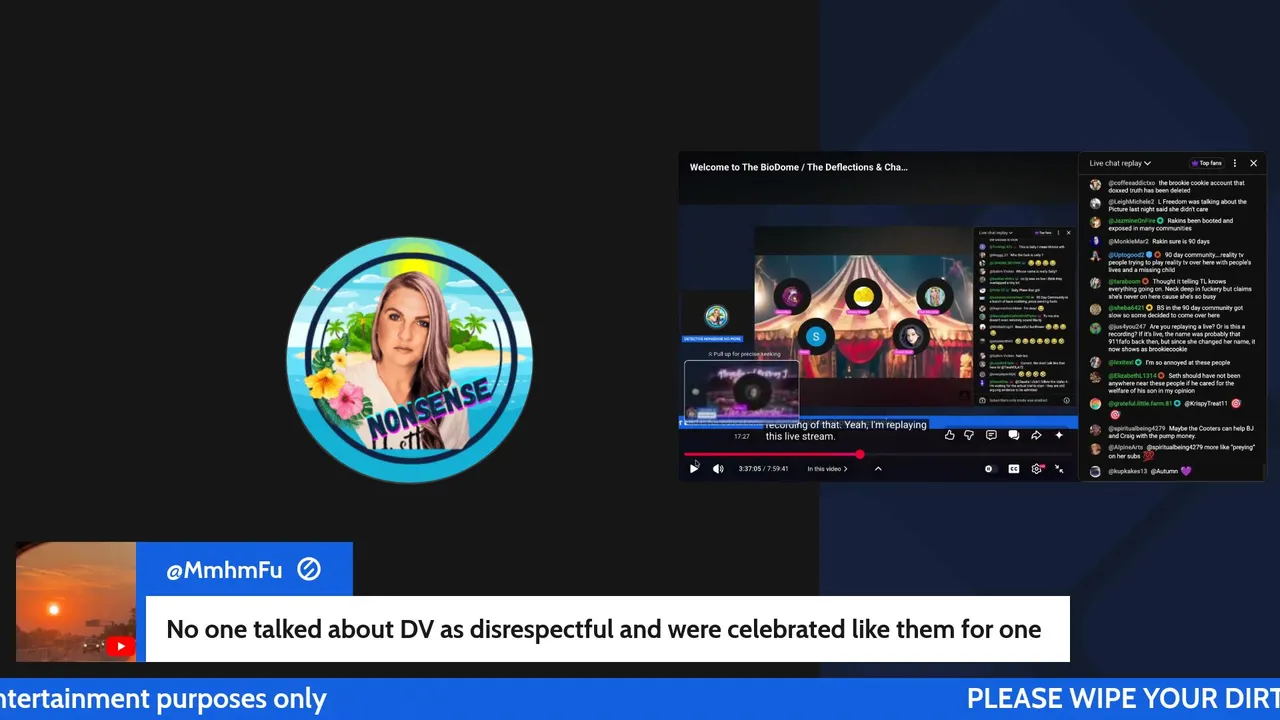Like the video with thumbs-up icon

(949, 435)
